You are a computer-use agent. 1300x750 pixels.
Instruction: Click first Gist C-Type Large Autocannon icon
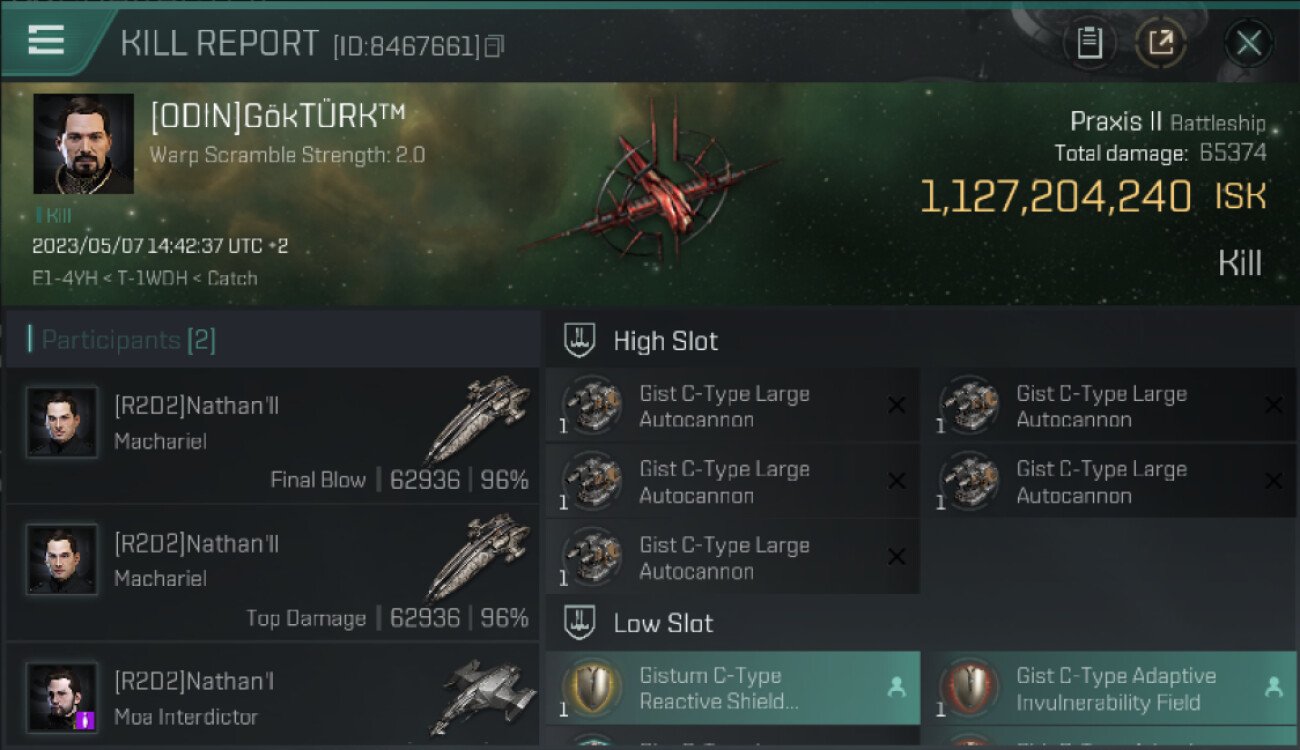tap(592, 405)
